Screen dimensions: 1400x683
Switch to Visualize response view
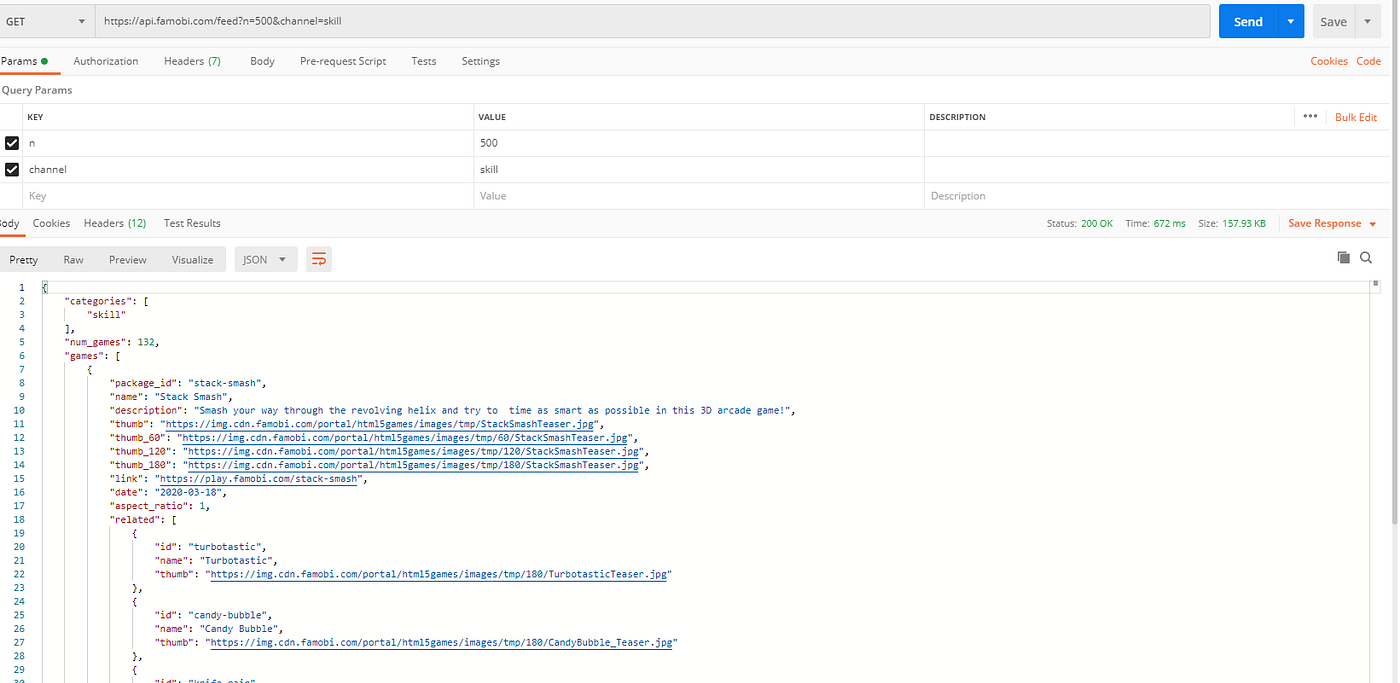pos(193,260)
